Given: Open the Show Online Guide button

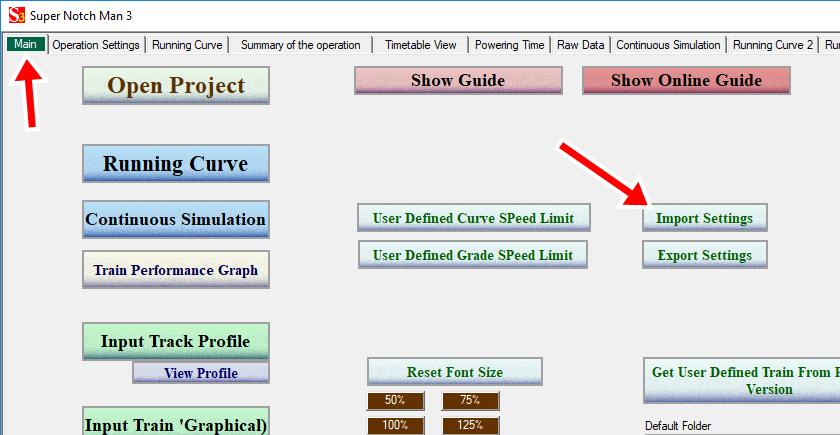Looking at the screenshot, I should tap(686, 81).
